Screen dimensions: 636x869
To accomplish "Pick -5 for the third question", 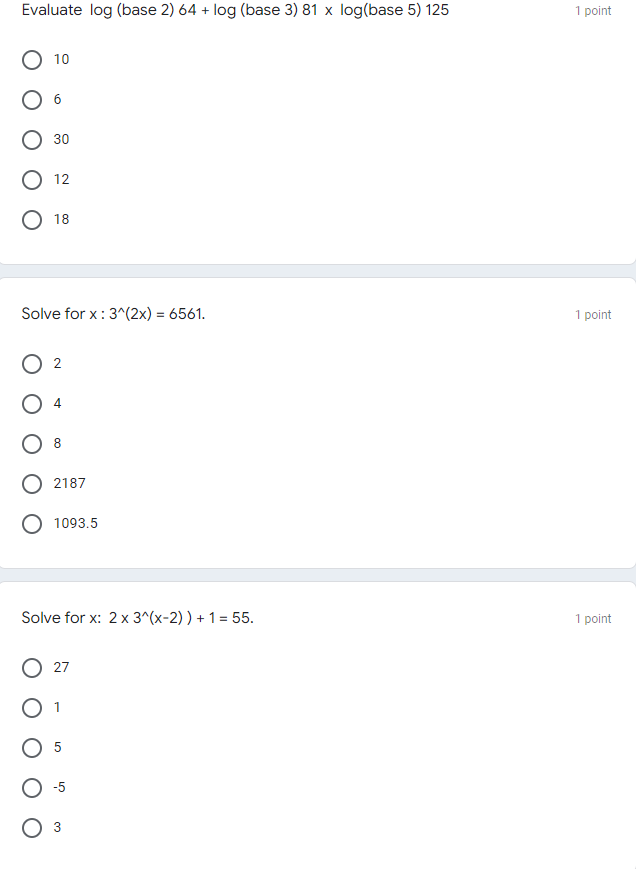I will (x=32, y=787).
